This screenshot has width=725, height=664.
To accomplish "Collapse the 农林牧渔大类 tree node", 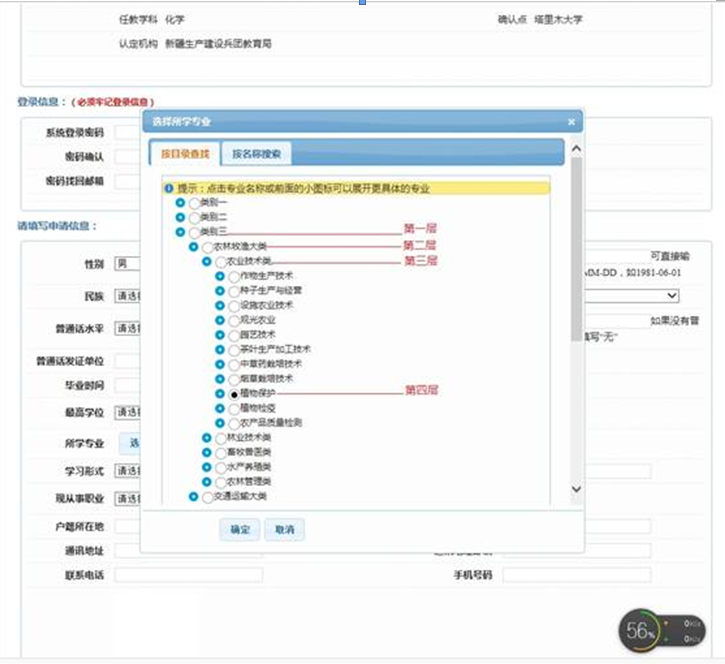I will click(x=193, y=246).
